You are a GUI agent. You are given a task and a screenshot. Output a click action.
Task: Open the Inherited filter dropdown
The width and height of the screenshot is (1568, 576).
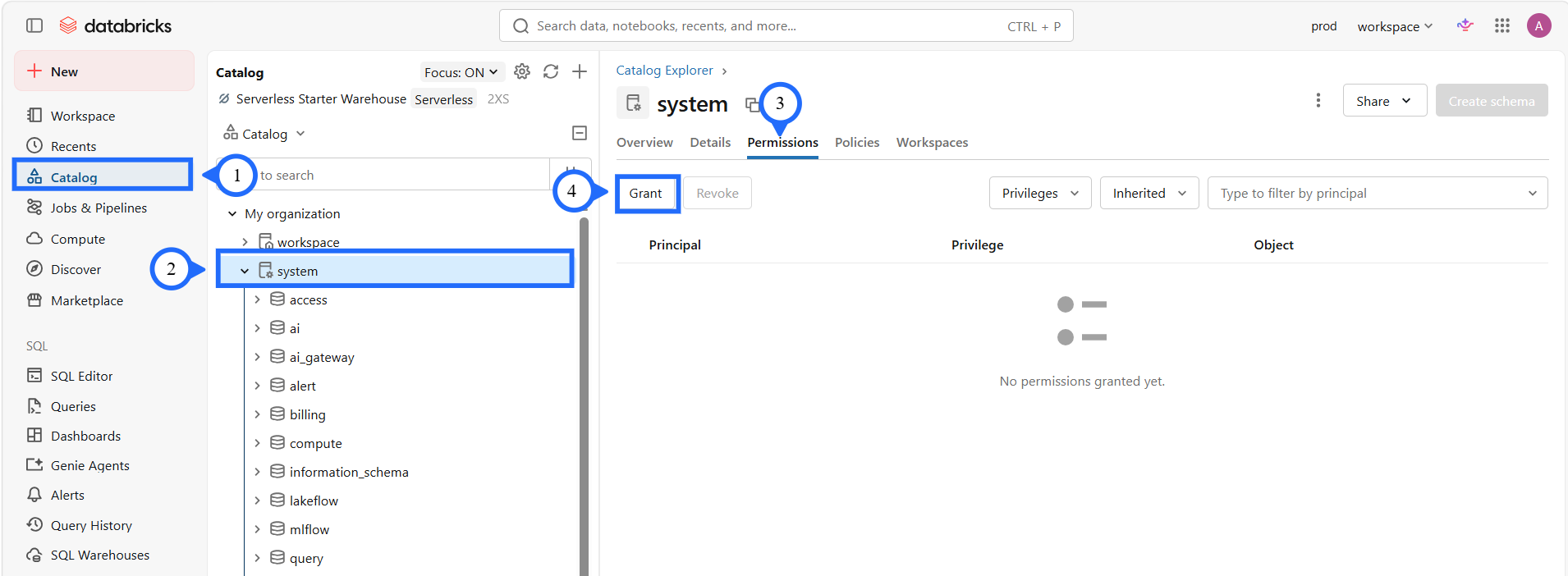(x=1149, y=193)
